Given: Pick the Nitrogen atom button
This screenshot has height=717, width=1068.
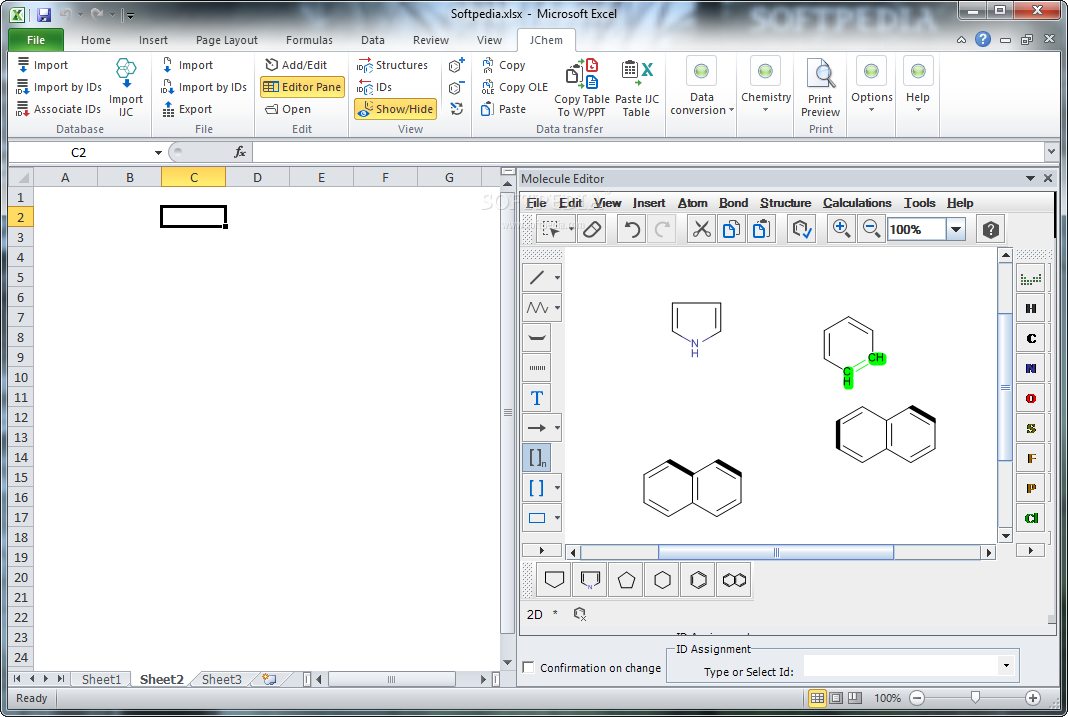Looking at the screenshot, I should (x=1031, y=368).
